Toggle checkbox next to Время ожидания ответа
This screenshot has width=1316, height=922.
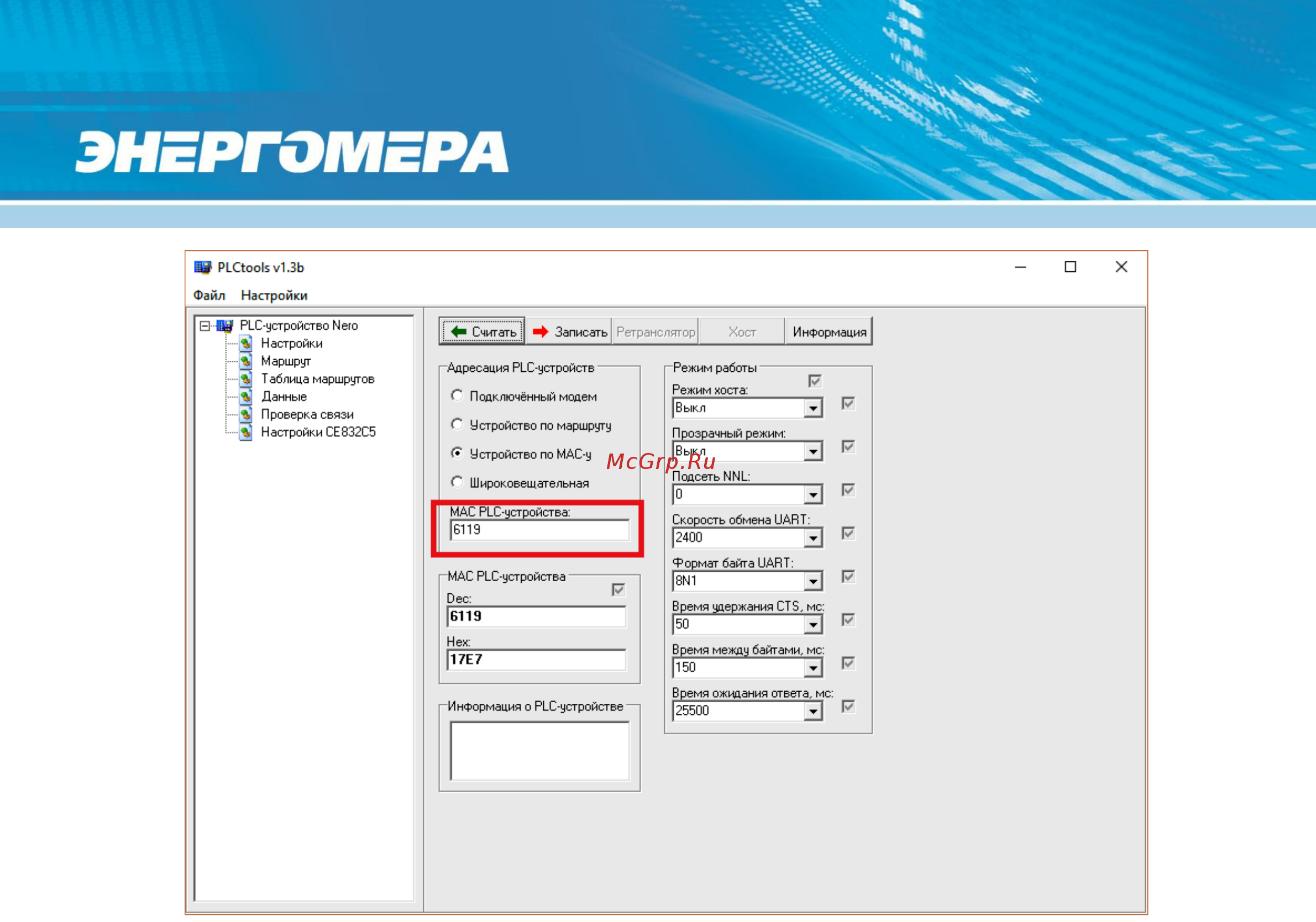click(x=849, y=707)
